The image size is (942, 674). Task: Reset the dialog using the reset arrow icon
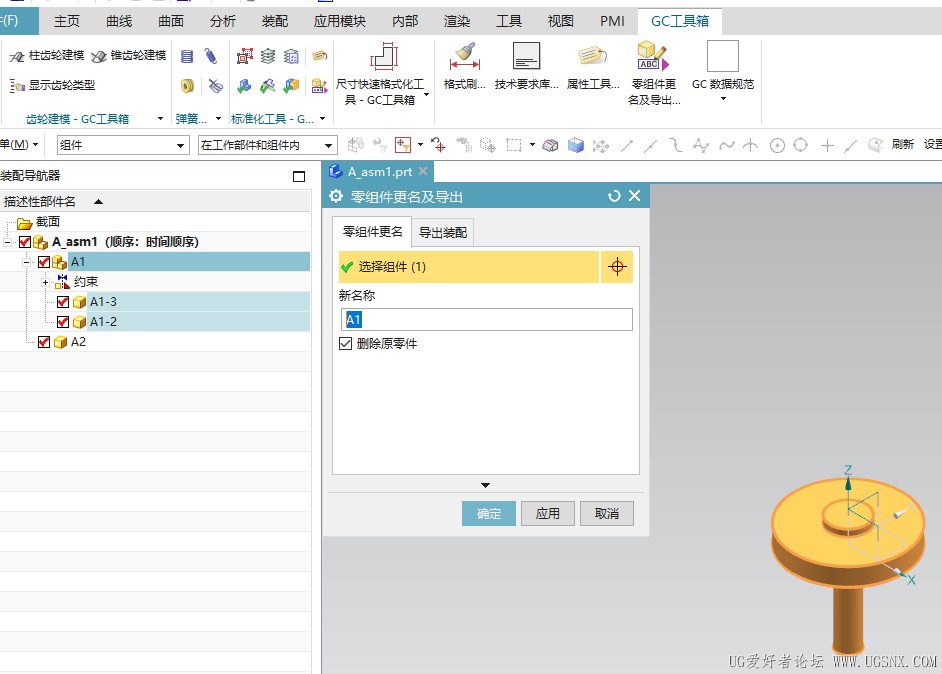pos(614,197)
